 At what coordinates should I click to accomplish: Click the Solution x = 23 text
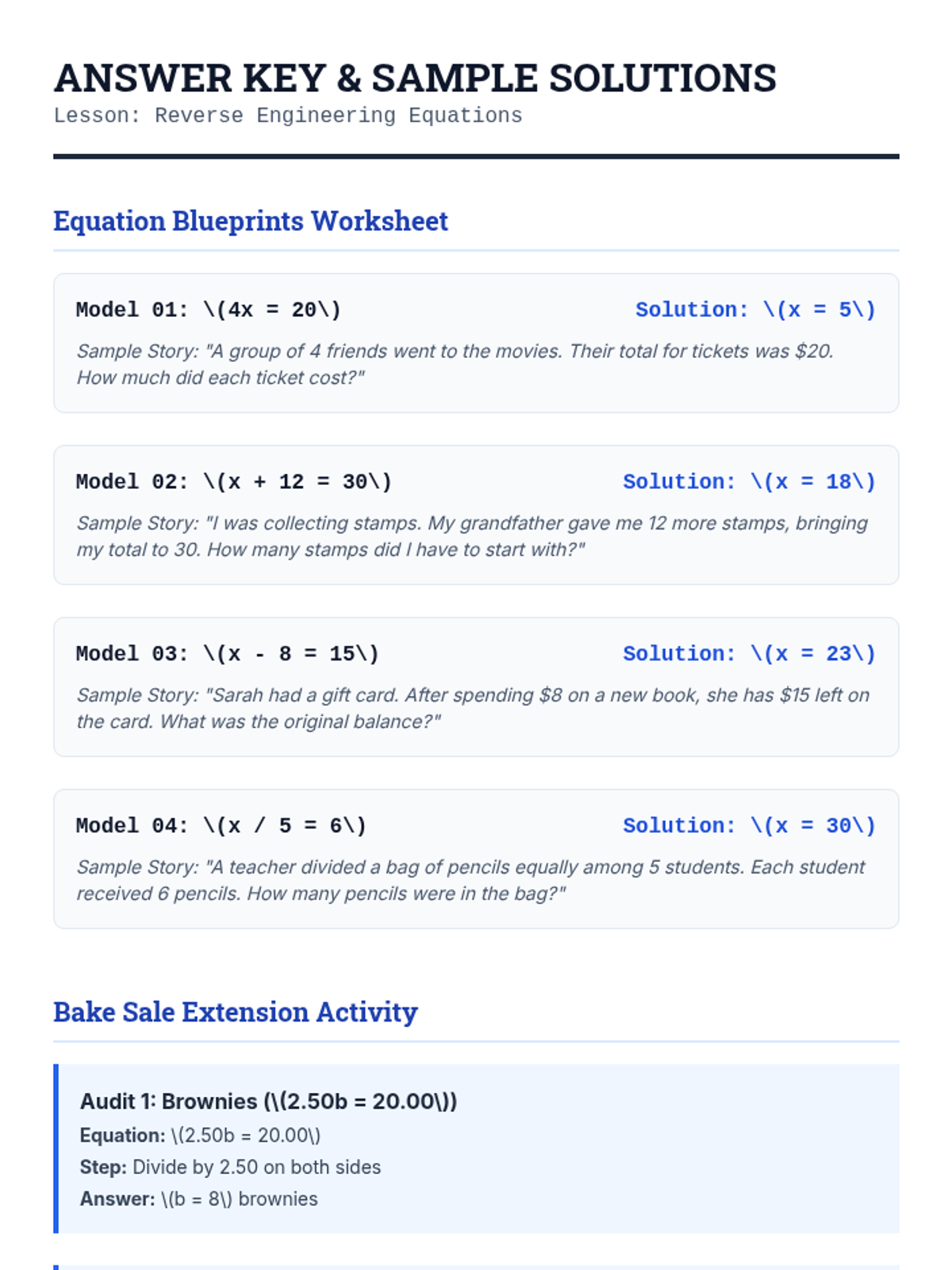pos(749,654)
